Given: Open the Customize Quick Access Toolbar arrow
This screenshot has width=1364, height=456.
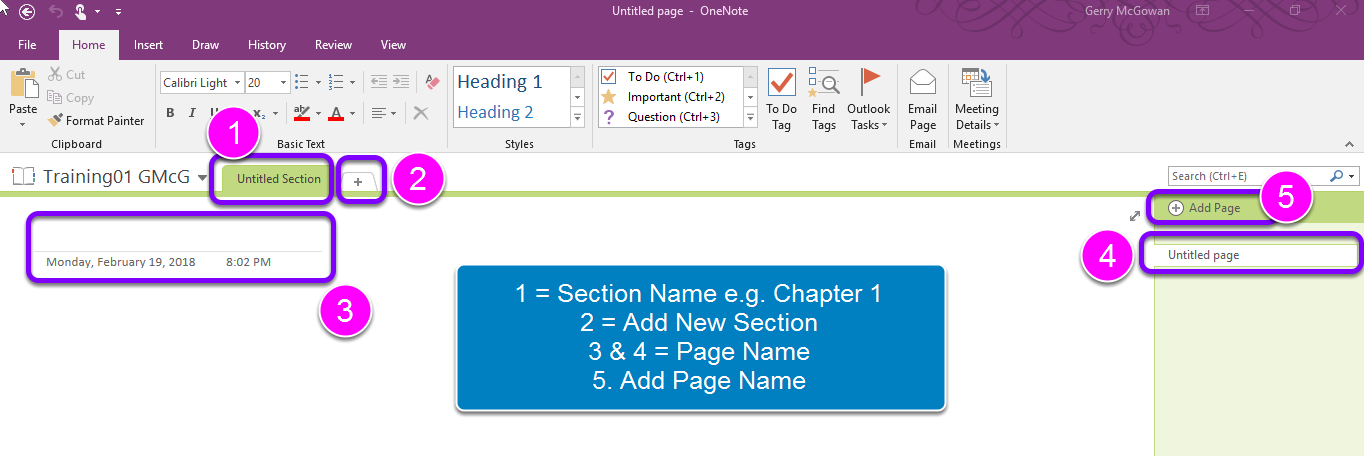Looking at the screenshot, I should click(118, 12).
